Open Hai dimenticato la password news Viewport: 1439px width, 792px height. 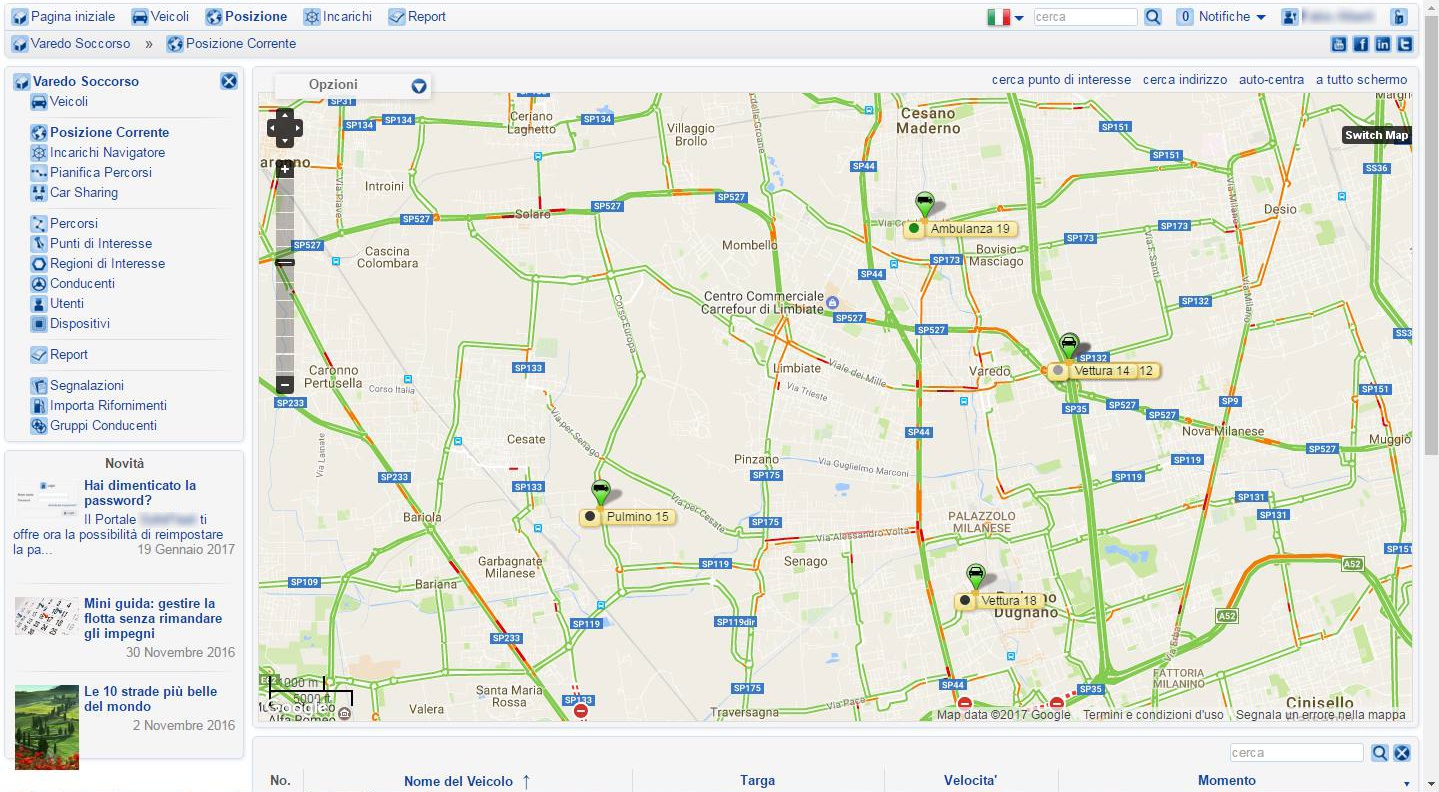140,493
